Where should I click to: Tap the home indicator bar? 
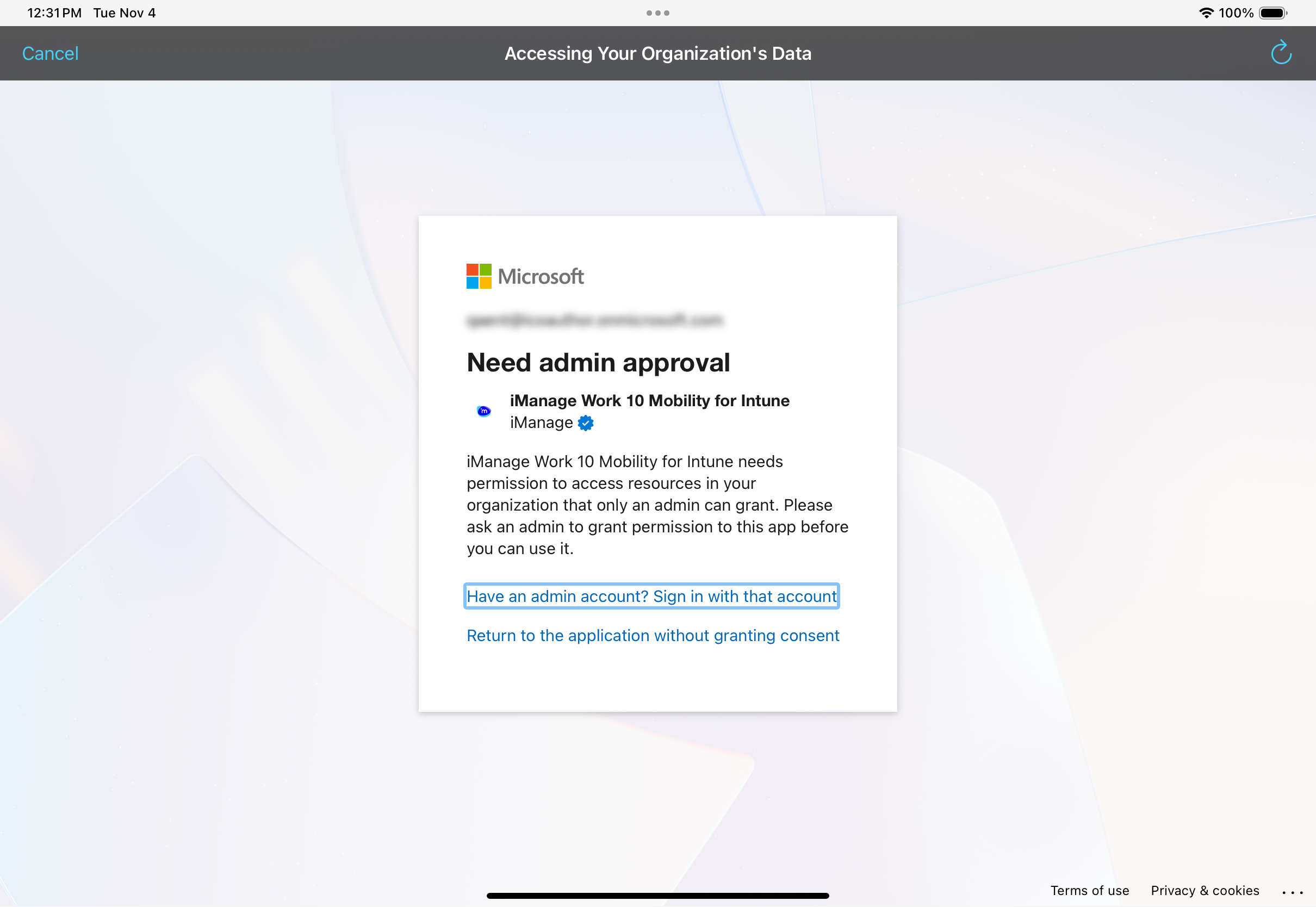657,895
